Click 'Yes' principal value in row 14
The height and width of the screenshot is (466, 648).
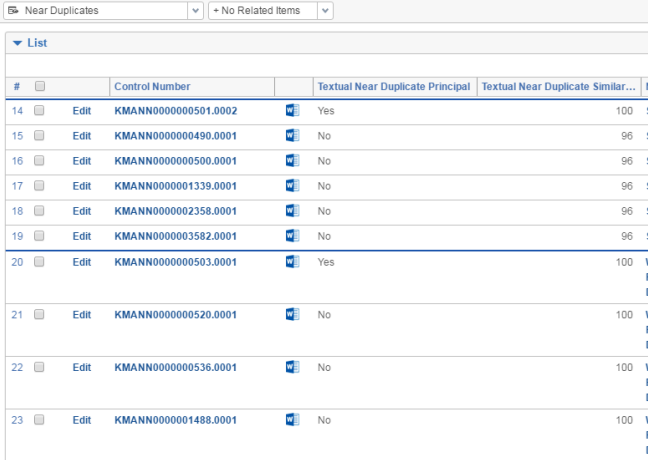(326, 111)
